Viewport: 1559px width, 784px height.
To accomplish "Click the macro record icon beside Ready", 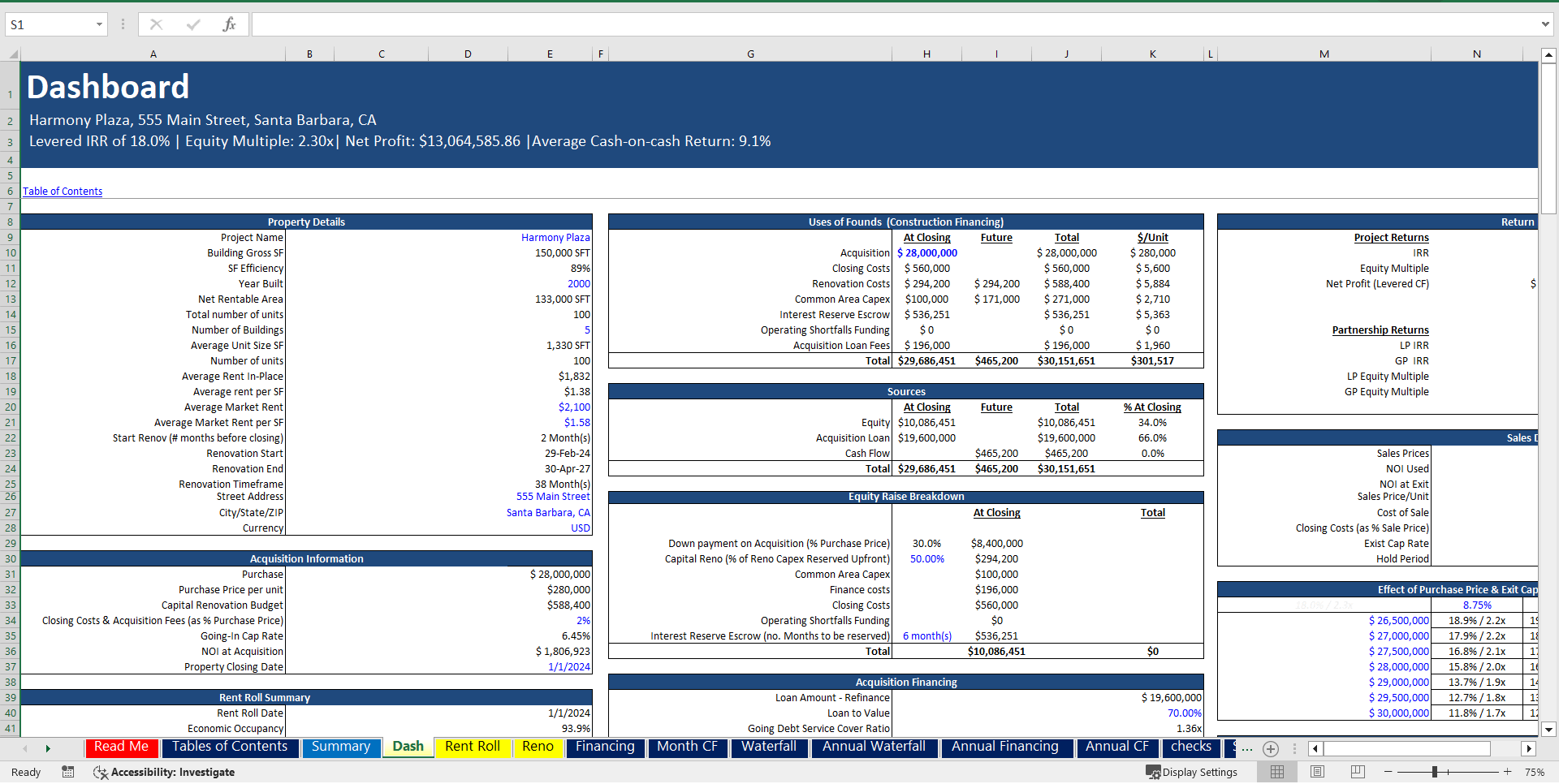I will tap(68, 772).
